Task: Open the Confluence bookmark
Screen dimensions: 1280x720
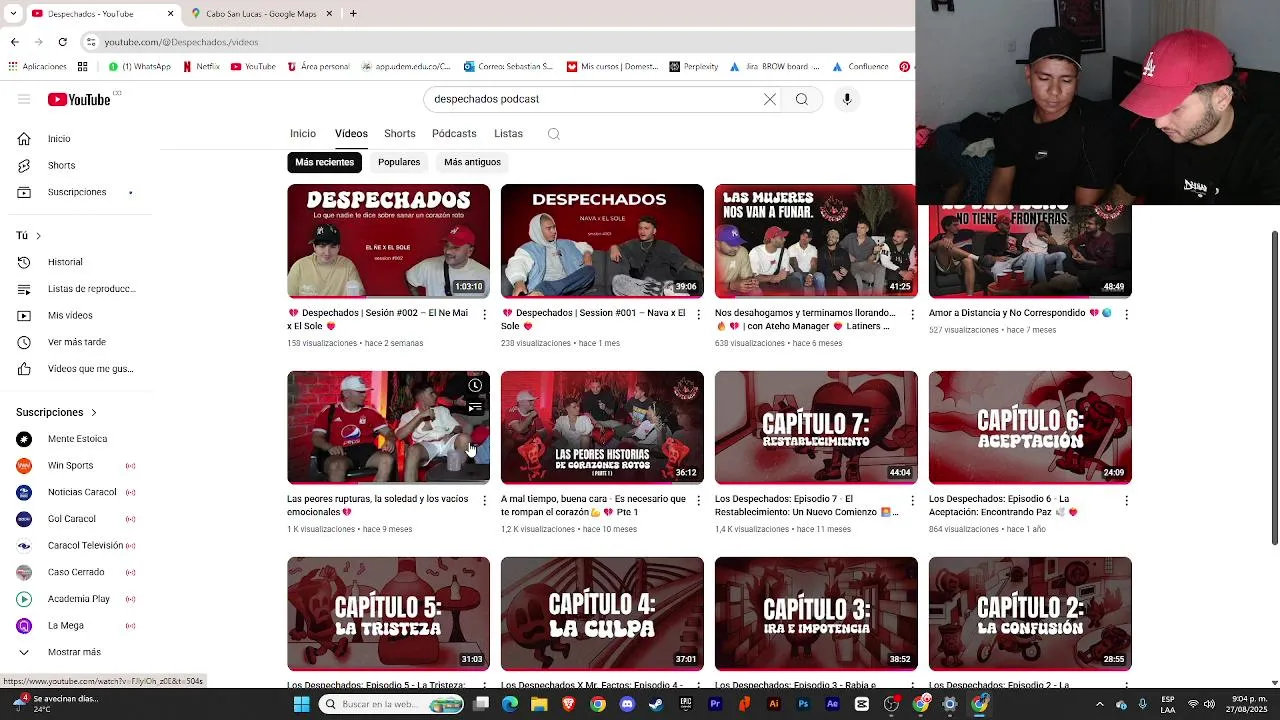Action: click(859, 67)
